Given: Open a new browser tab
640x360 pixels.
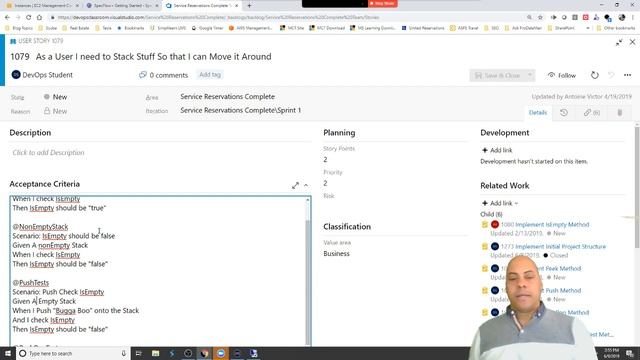Looking at the screenshot, I should coord(249,6).
